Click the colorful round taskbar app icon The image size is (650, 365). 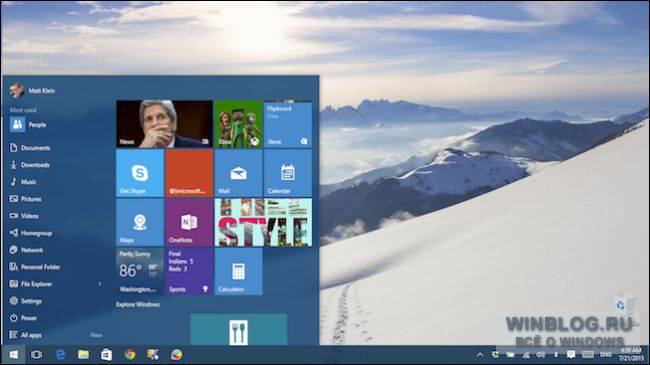177,355
